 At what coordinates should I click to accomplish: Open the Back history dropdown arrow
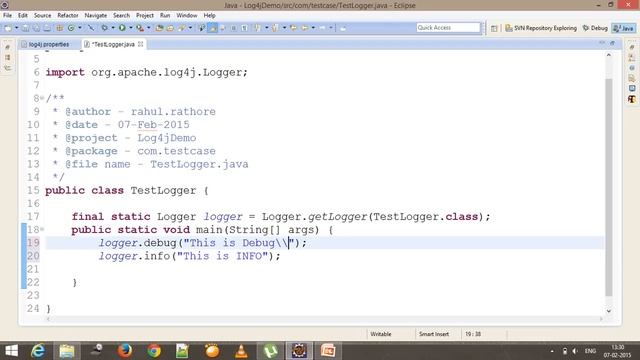point(313,28)
